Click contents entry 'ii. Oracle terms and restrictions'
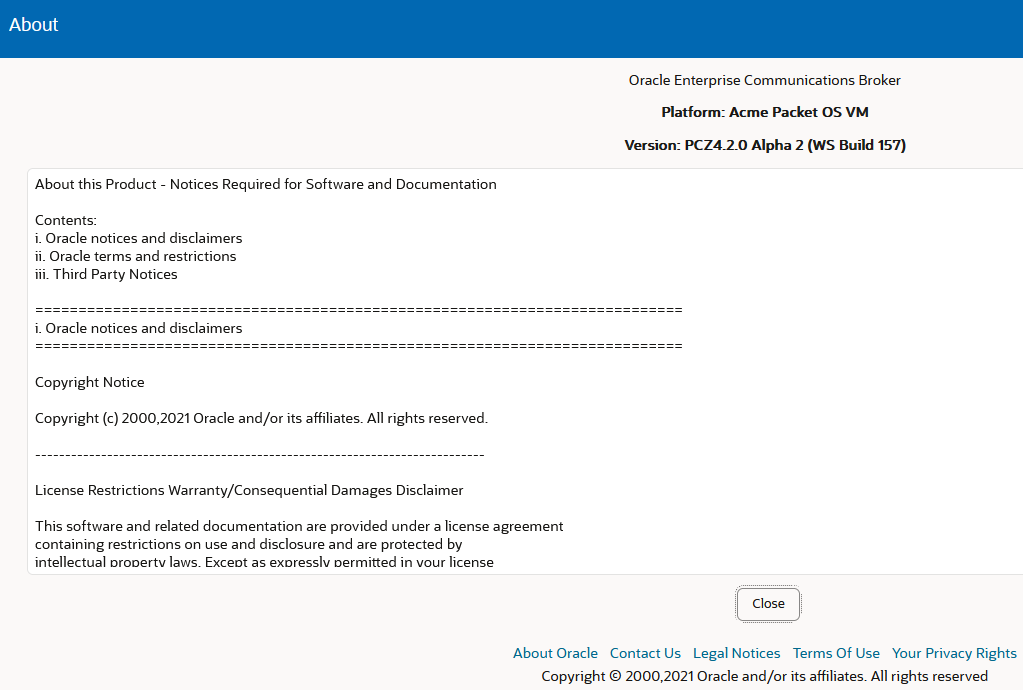This screenshot has width=1023, height=690. (x=136, y=256)
